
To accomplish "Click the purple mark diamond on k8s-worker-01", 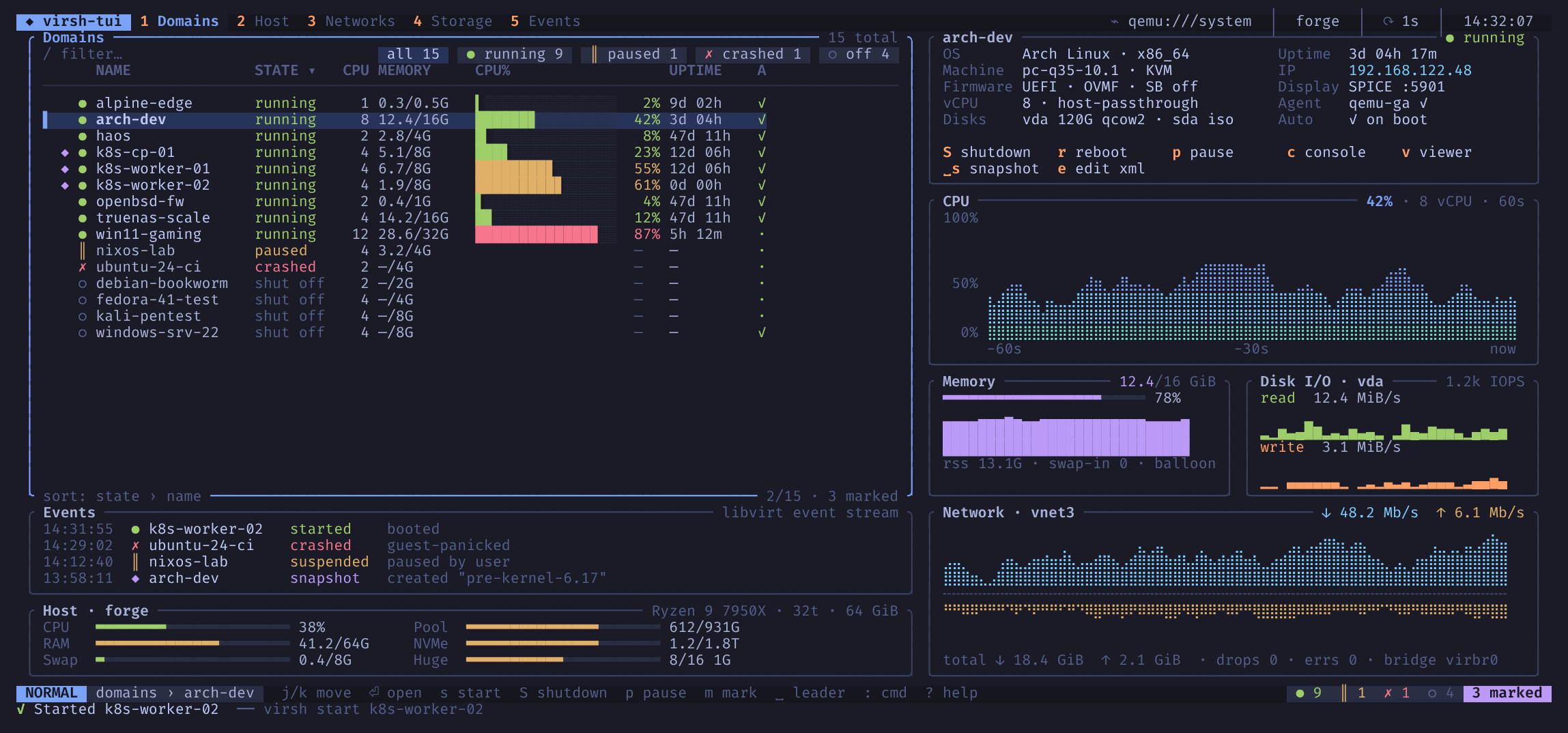I will (65, 169).
